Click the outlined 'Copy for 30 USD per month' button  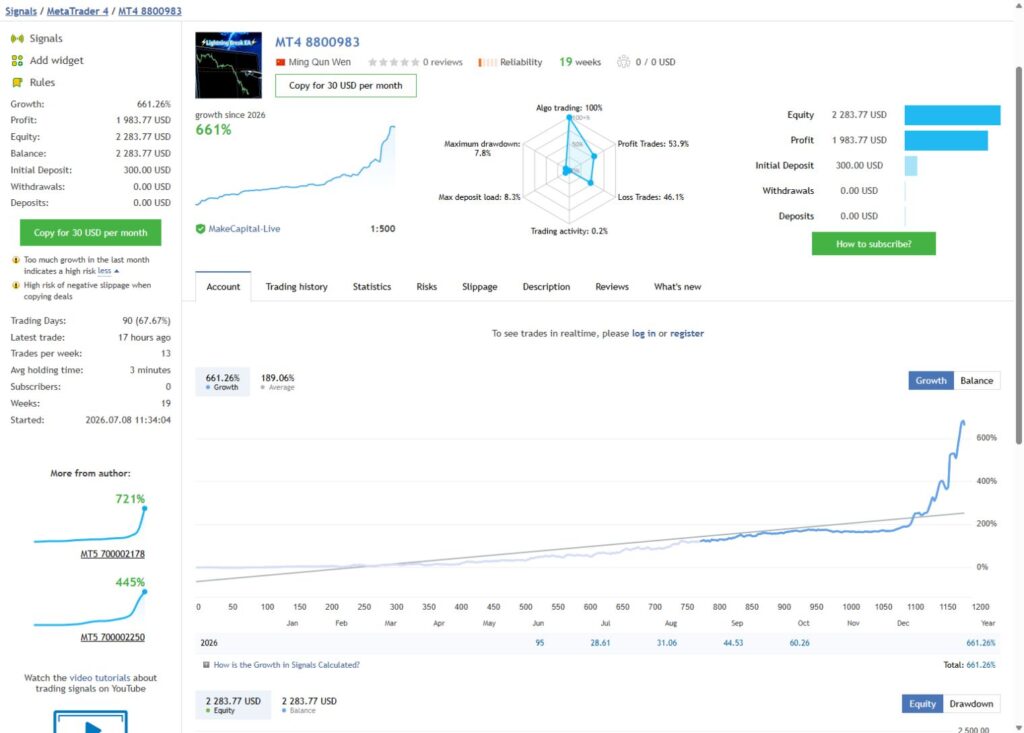345,86
